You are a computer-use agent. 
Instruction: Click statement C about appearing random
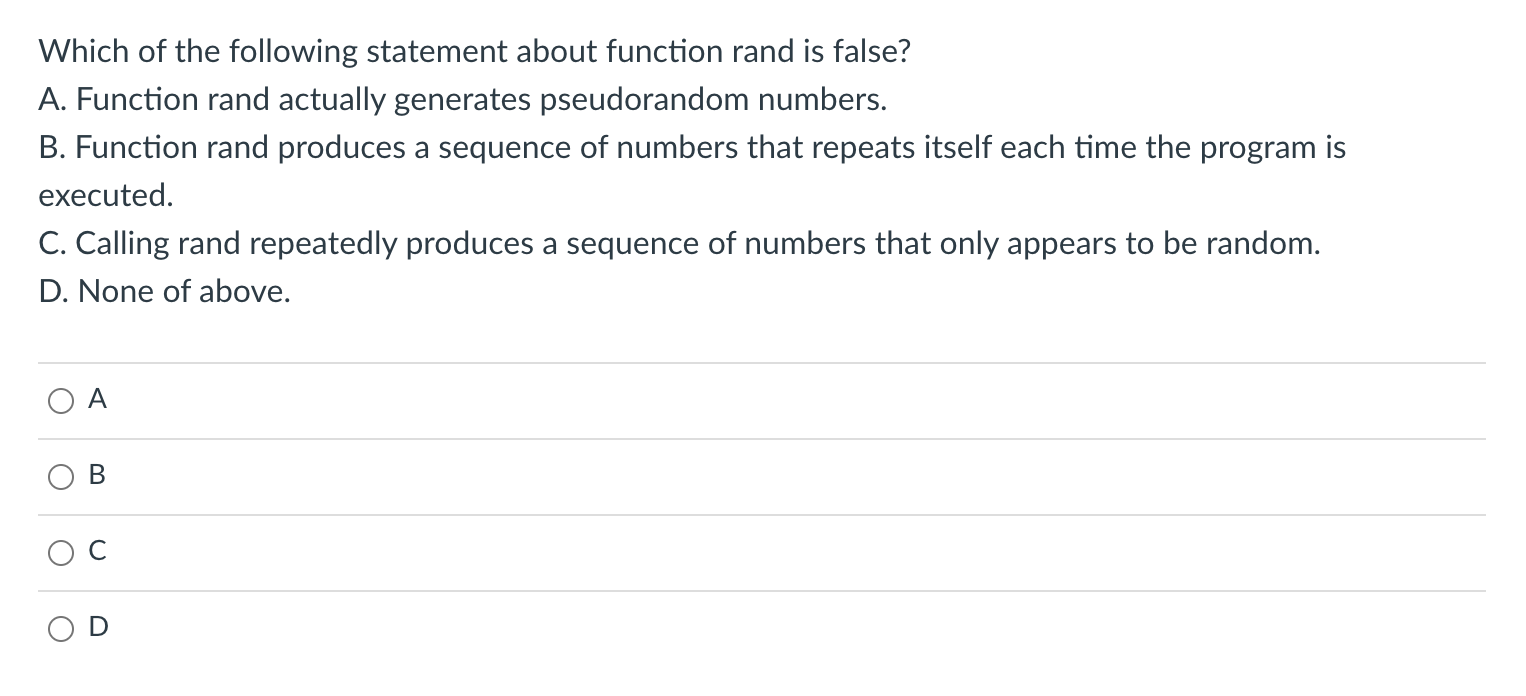(679, 244)
